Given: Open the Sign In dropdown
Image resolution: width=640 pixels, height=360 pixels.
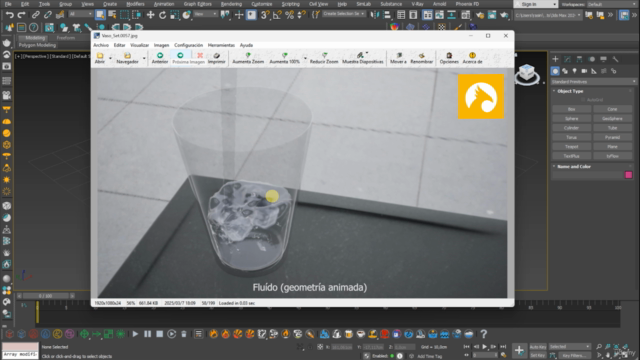Looking at the screenshot, I should (x=536, y=4).
